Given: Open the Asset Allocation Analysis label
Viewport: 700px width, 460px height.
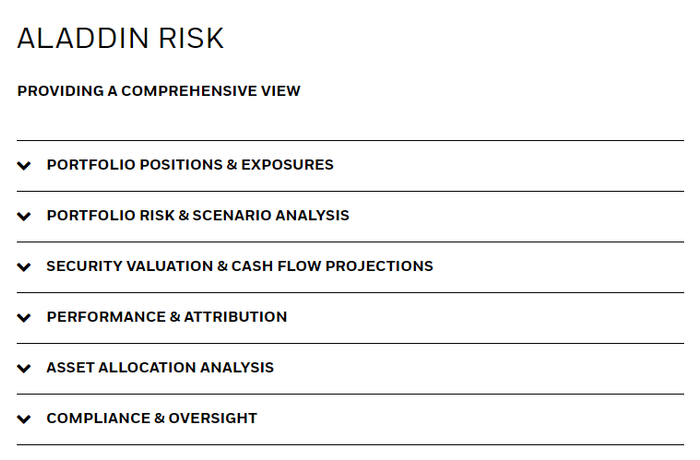Looking at the screenshot, I should [160, 368].
